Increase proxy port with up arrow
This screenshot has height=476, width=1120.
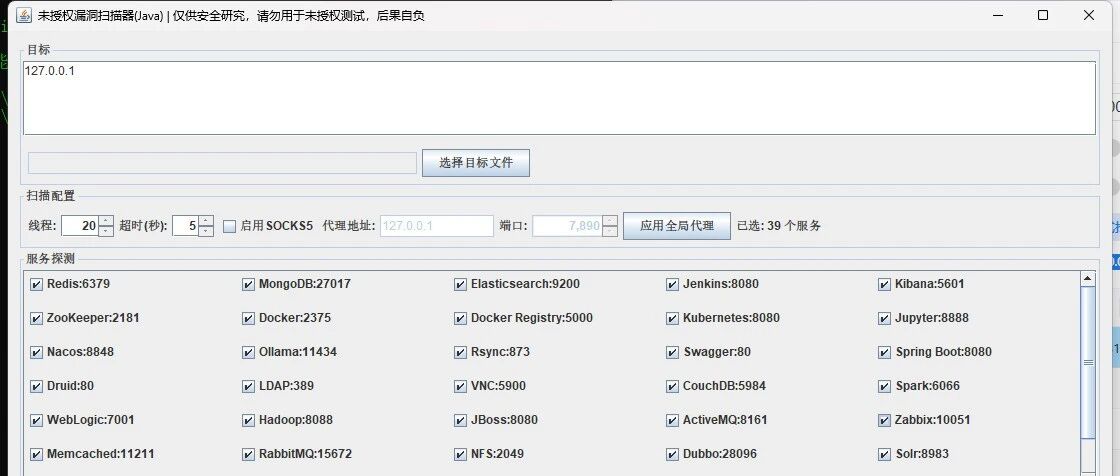pyautogui.click(x=610, y=221)
